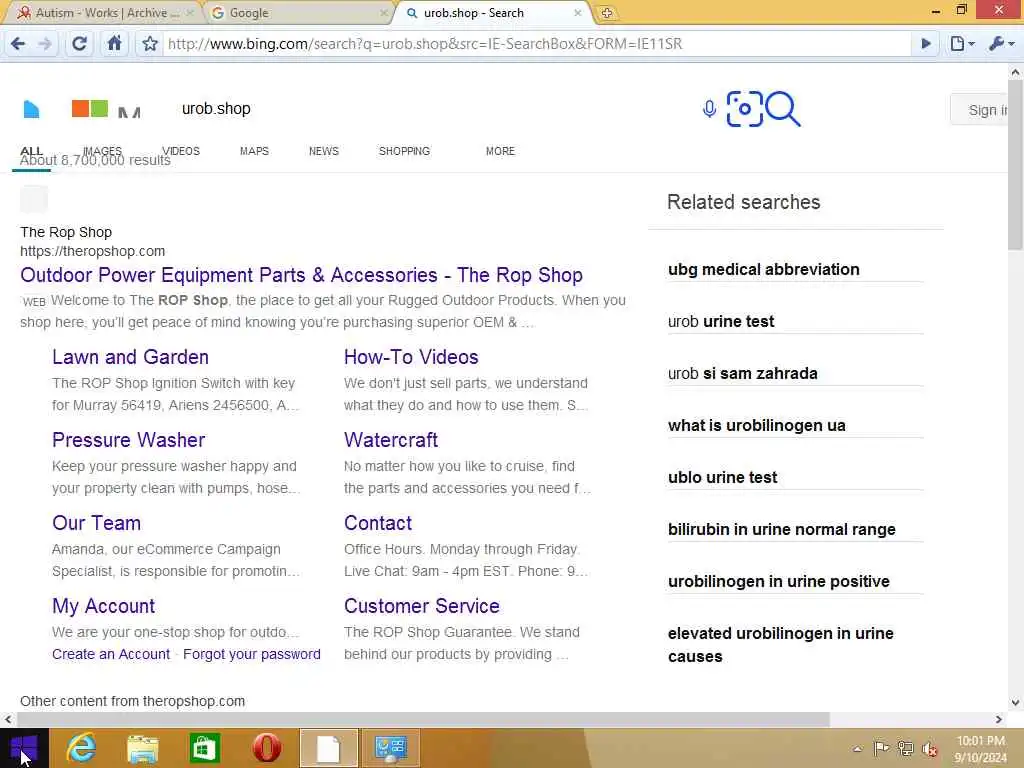Screen dimensions: 1024x768
Task: Open Opera browser from the taskbar
Action: point(266,748)
